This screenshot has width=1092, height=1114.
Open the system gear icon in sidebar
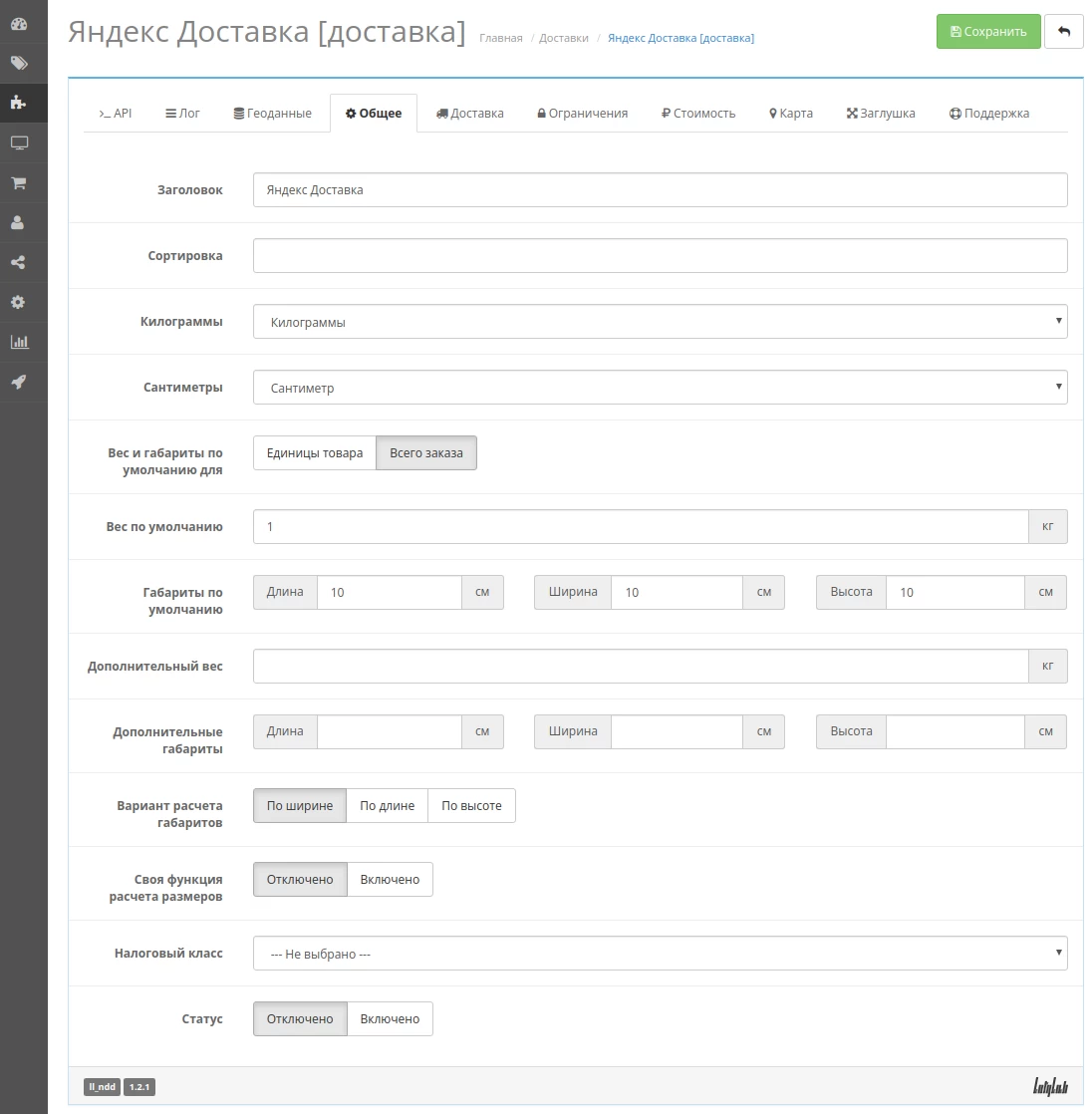[x=19, y=302]
